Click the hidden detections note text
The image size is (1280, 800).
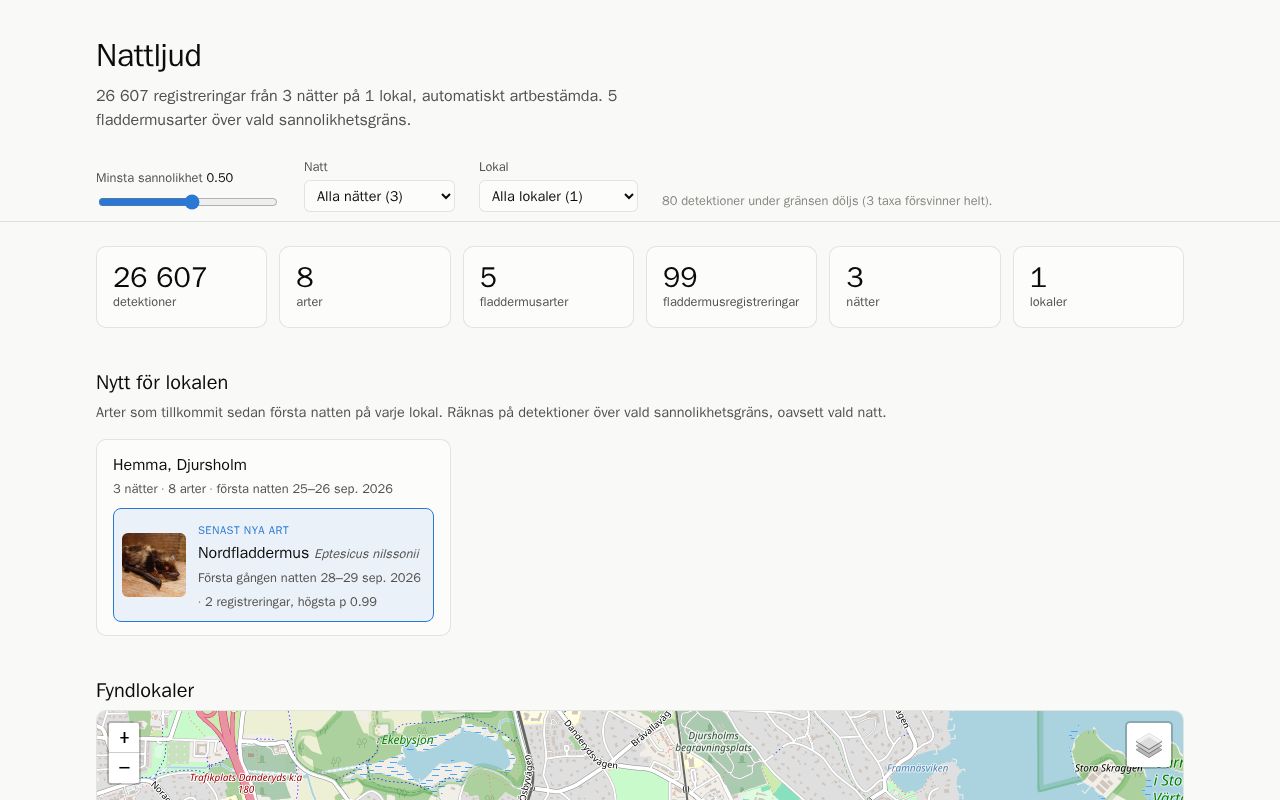[x=827, y=201]
